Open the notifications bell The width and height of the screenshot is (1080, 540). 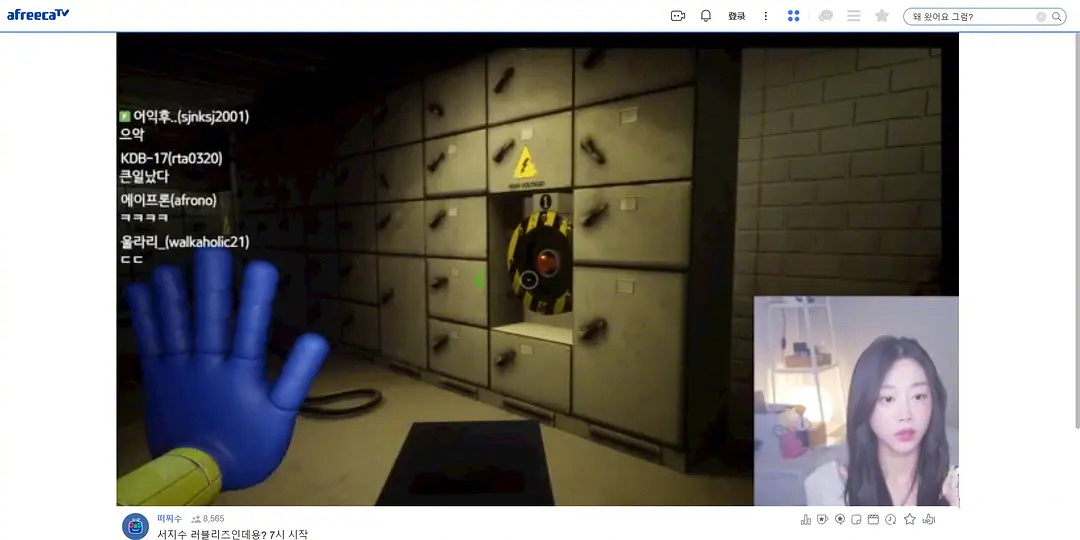[x=706, y=16]
